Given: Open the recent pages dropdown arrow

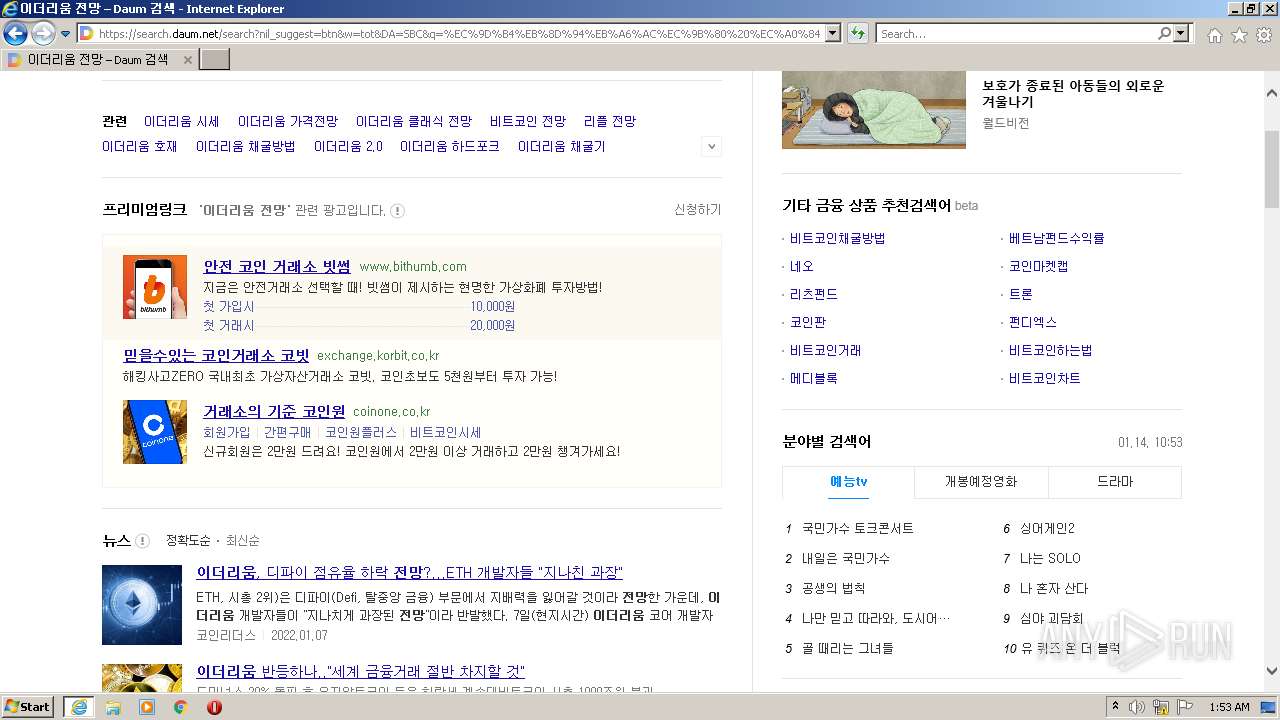Looking at the screenshot, I should [x=66, y=33].
